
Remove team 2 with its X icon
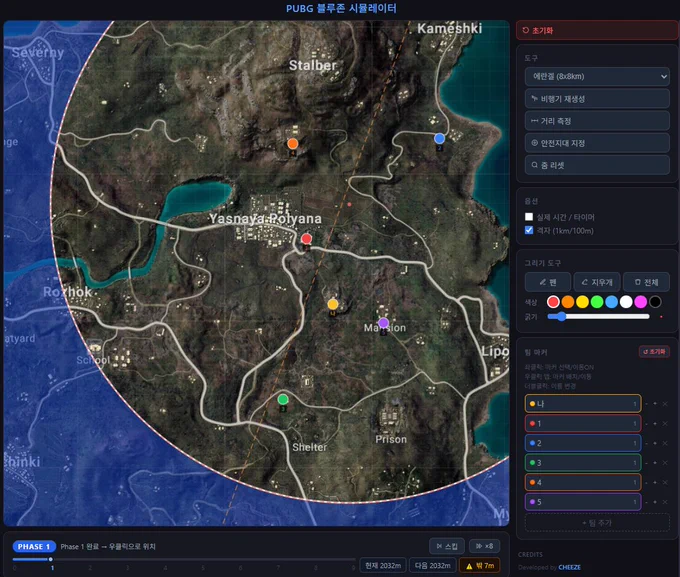(x=665, y=443)
